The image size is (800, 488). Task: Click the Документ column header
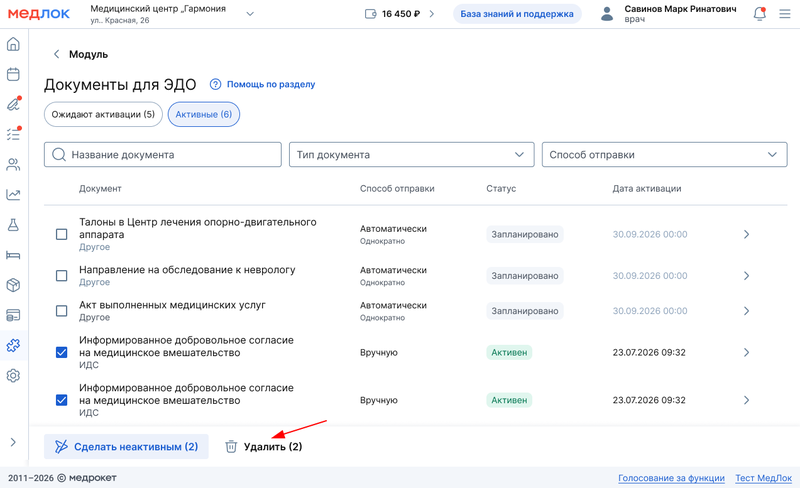click(100, 188)
